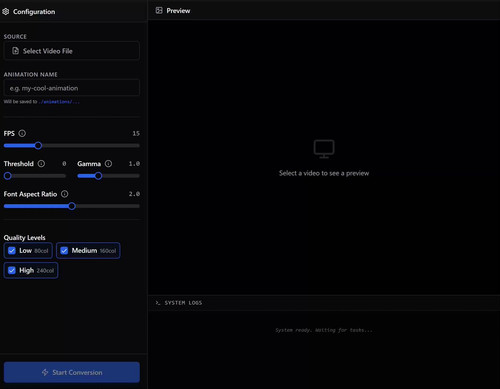Click the ./animations/... save path link

coord(59,102)
